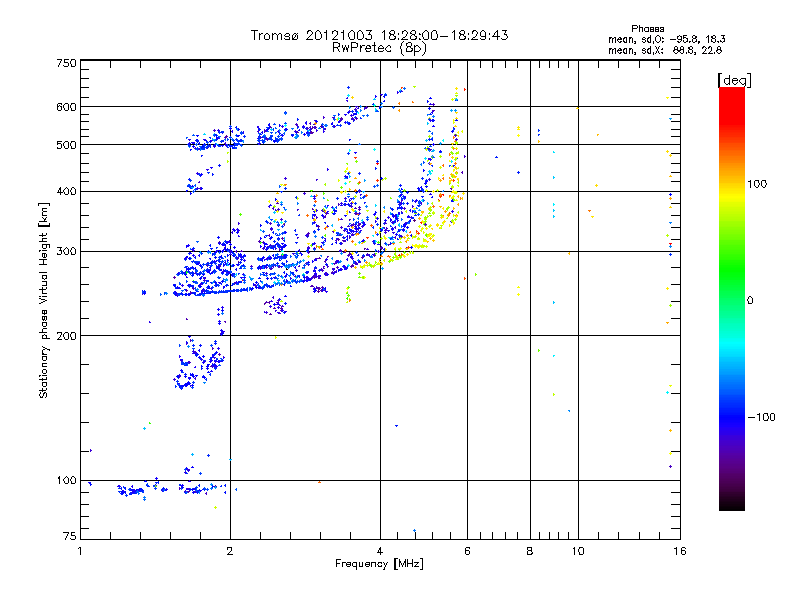Click the colorbar tick label '100'
800x600 pixels.
point(757,184)
